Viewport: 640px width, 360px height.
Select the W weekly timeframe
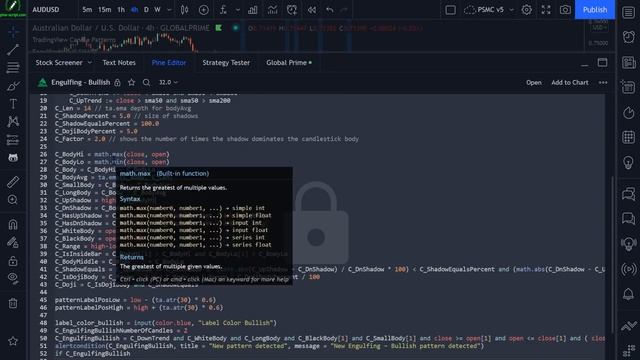click(157, 9)
